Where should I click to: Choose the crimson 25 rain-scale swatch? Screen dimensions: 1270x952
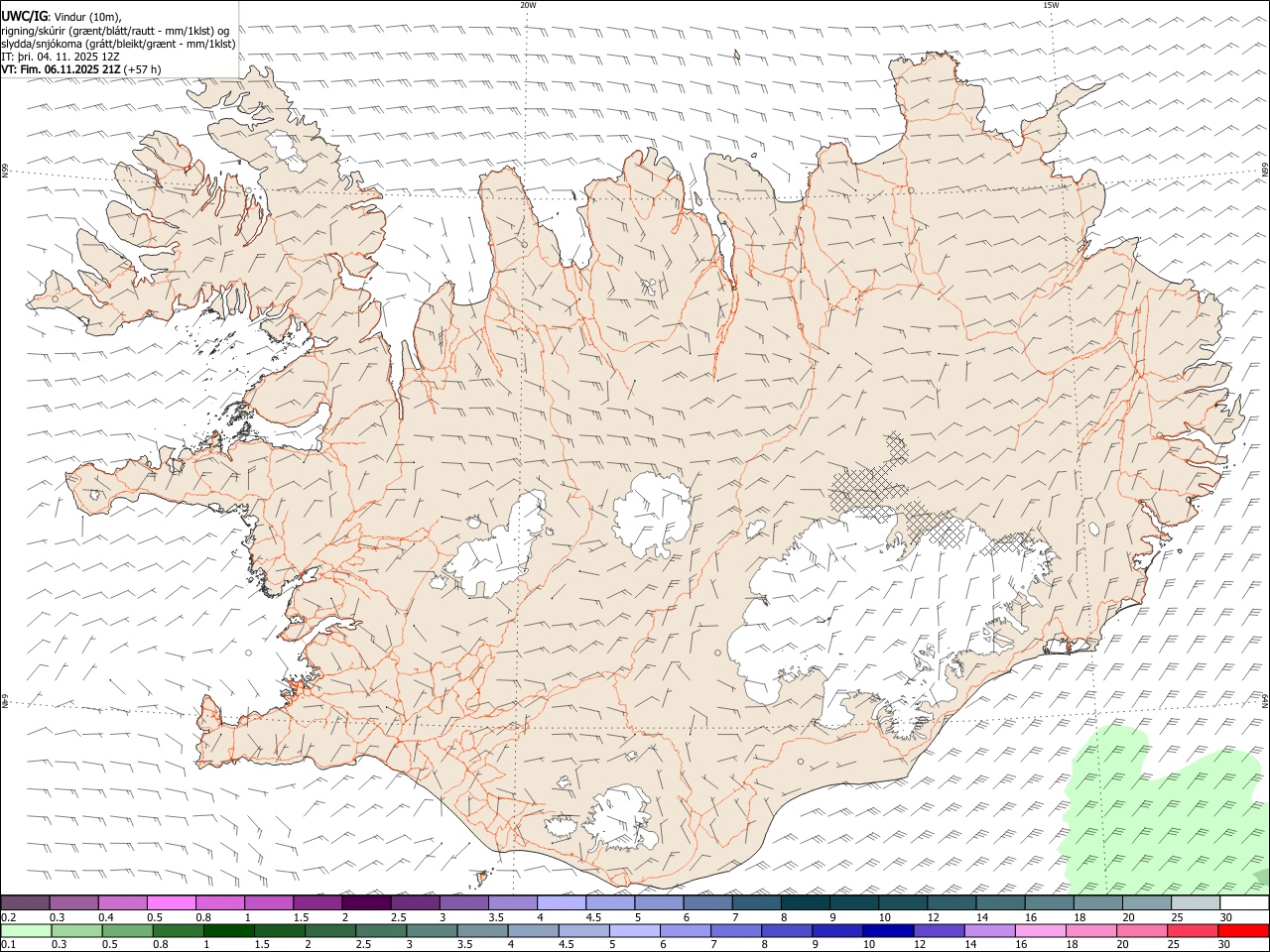coord(1192,931)
